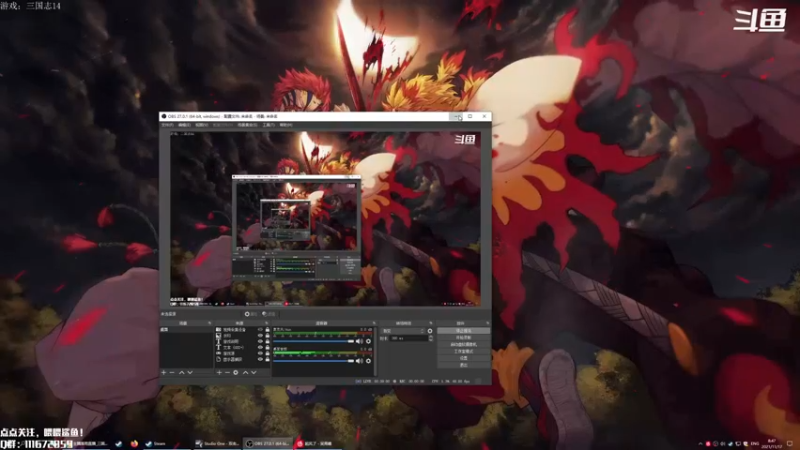
Task: Remove the source using the Sources minus button
Action: (x=227, y=372)
